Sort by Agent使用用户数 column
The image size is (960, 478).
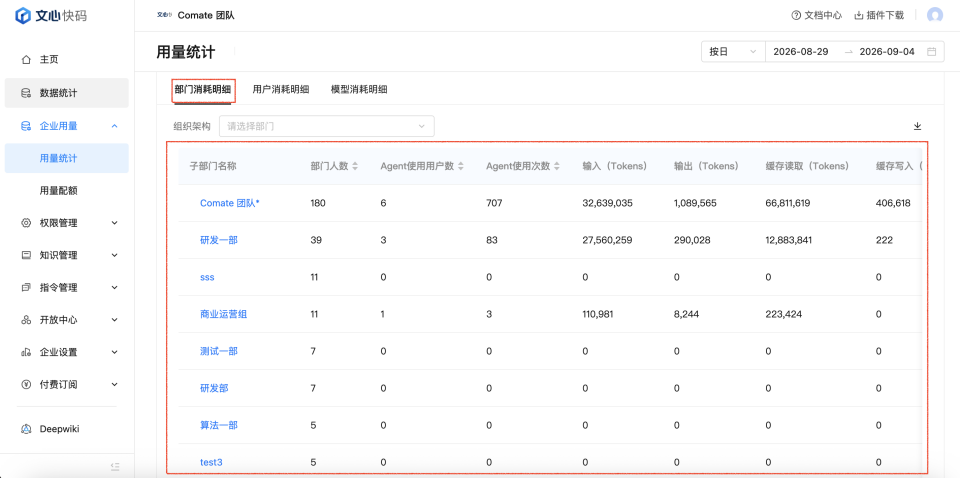tap(461, 166)
